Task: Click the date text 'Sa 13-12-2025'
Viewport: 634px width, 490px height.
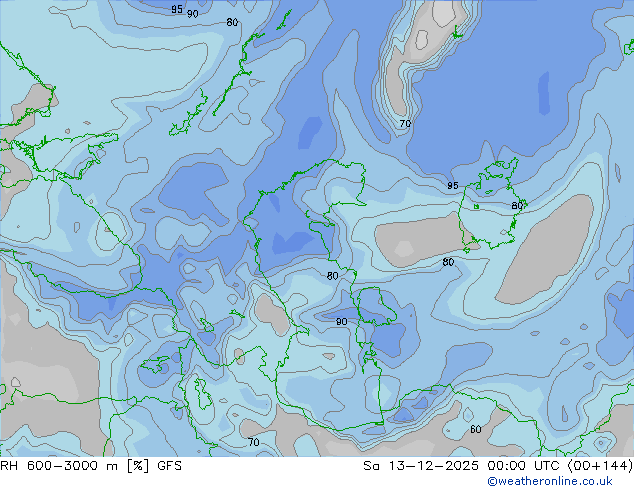Action: pos(421,466)
